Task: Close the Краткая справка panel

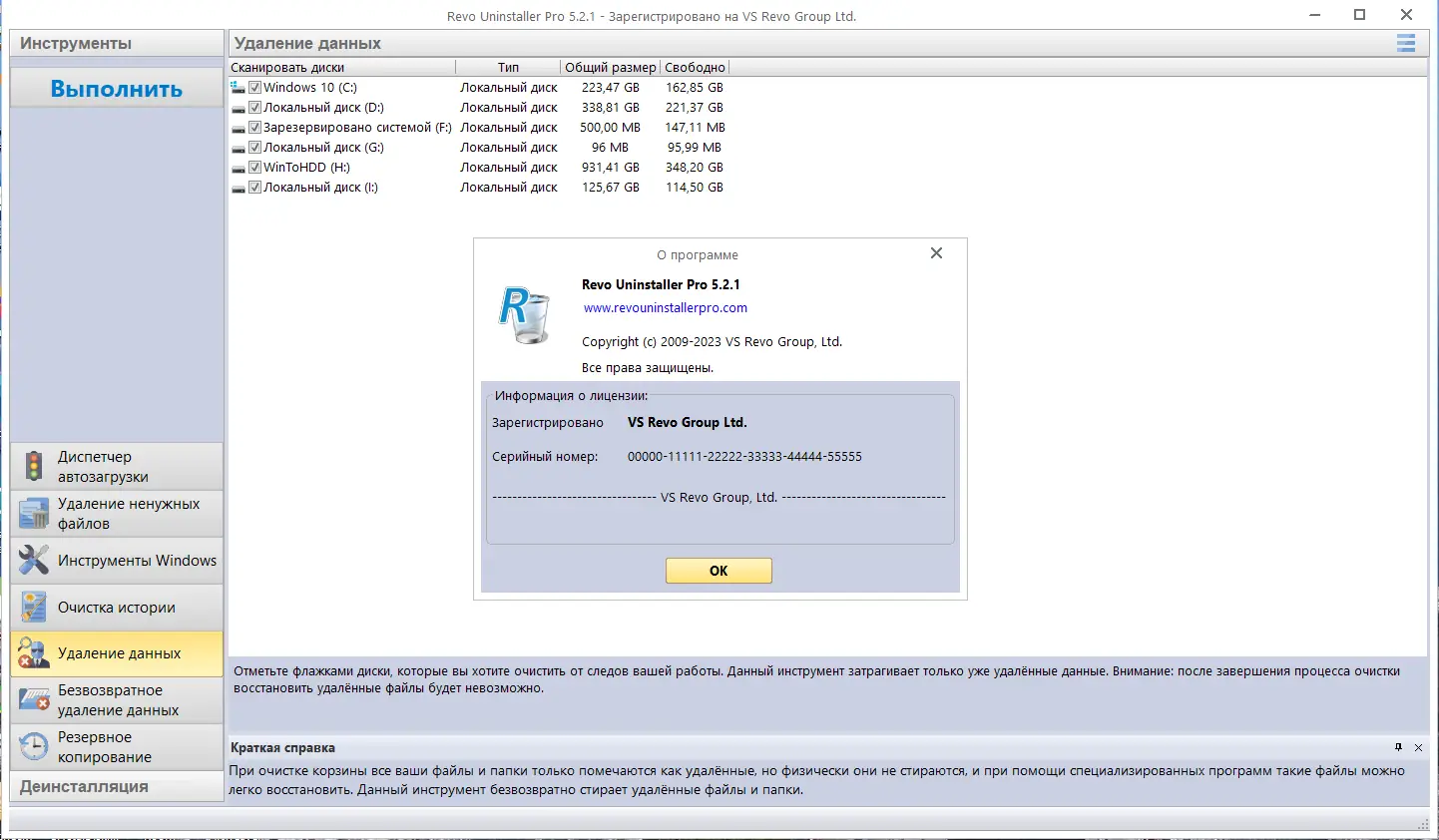Action: pos(1418,747)
